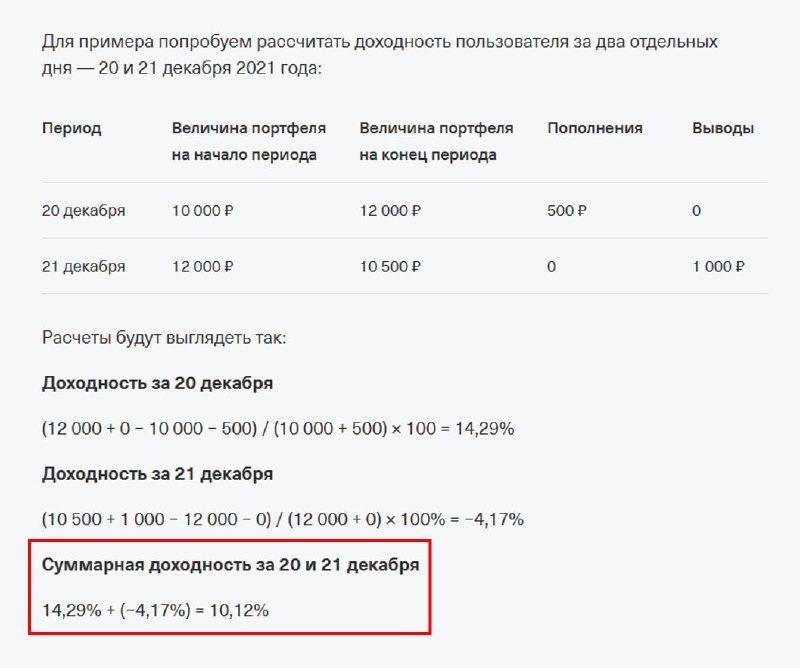800x668 pixels.
Task: Click 'Величина портфеля на конец периода' header
Action: point(436,141)
